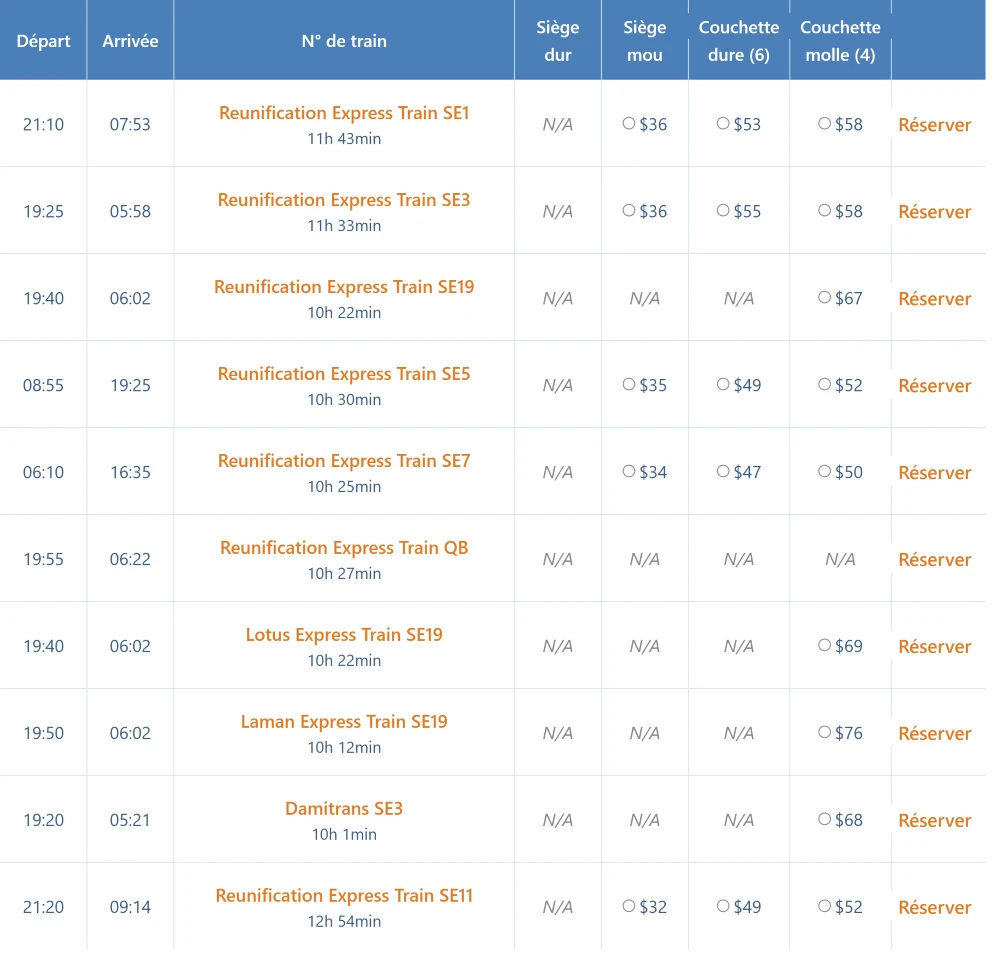Click the Couchette dure (6) header
This screenshot has width=1000, height=971.
[x=739, y=41]
